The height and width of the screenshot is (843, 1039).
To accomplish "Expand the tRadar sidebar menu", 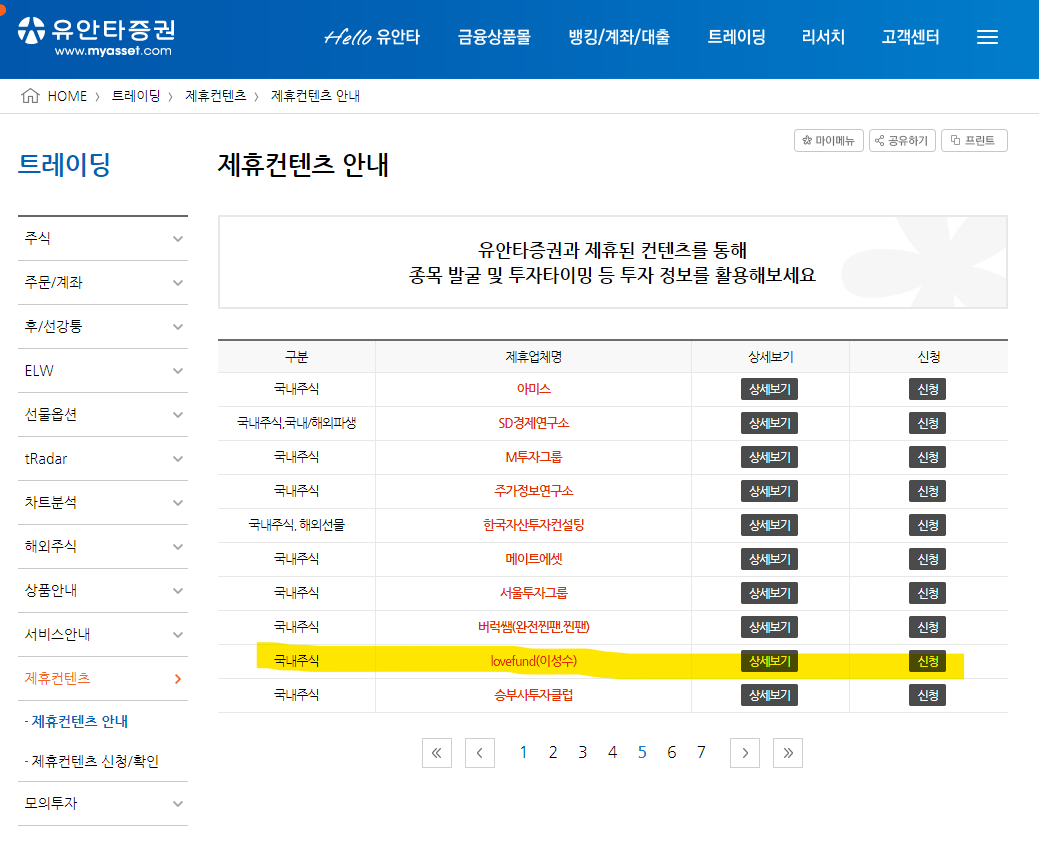I will coord(103,459).
